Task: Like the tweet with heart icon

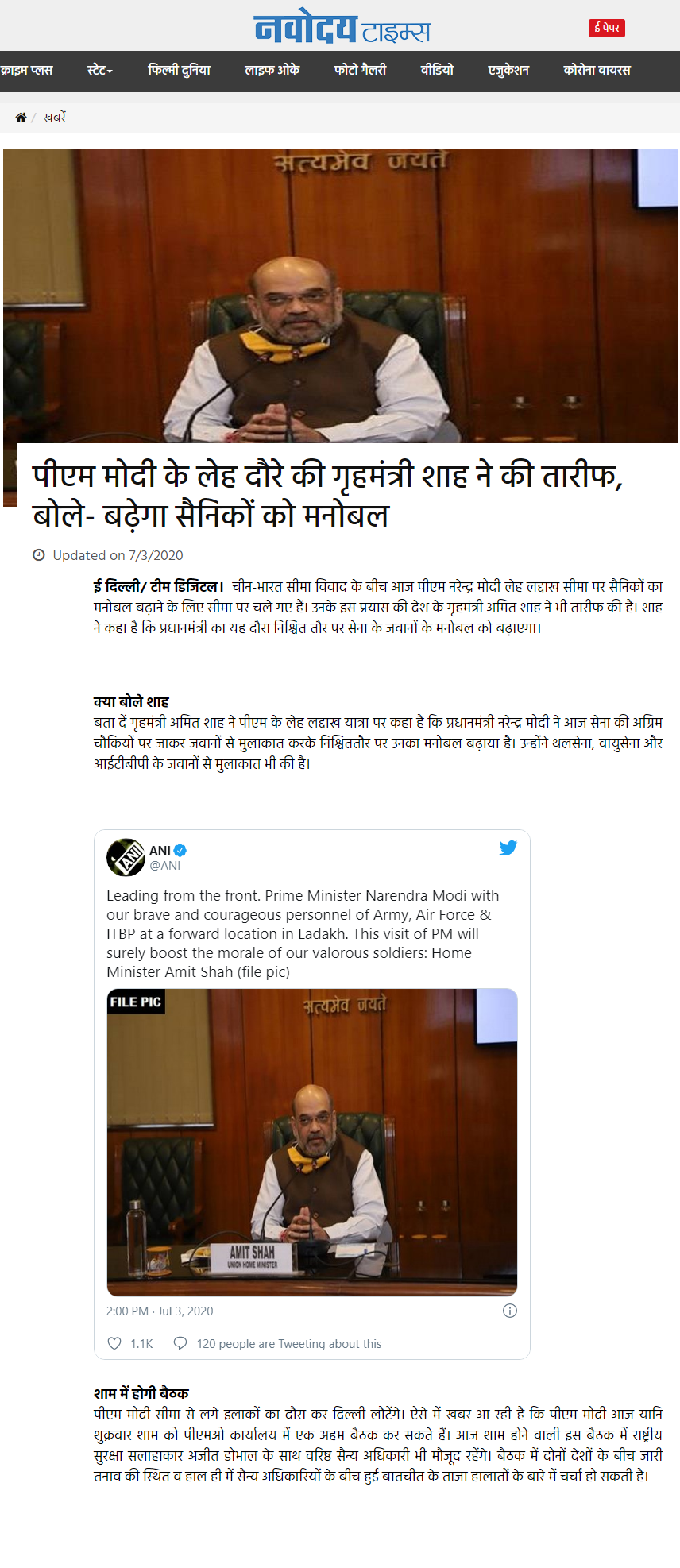Action: click(x=114, y=1343)
